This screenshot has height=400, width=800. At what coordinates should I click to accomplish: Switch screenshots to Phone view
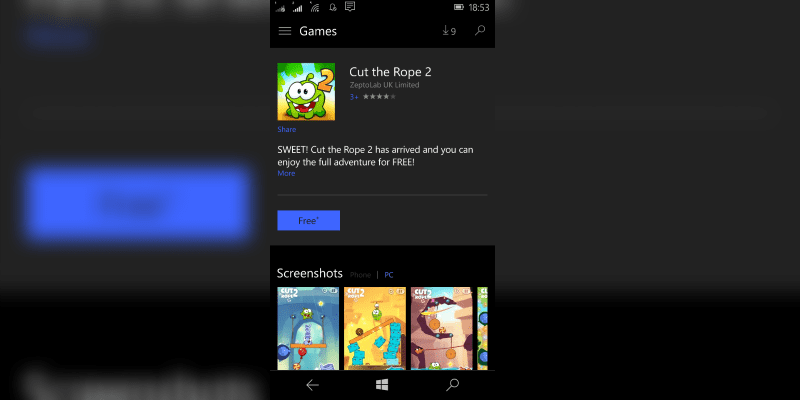click(360, 275)
